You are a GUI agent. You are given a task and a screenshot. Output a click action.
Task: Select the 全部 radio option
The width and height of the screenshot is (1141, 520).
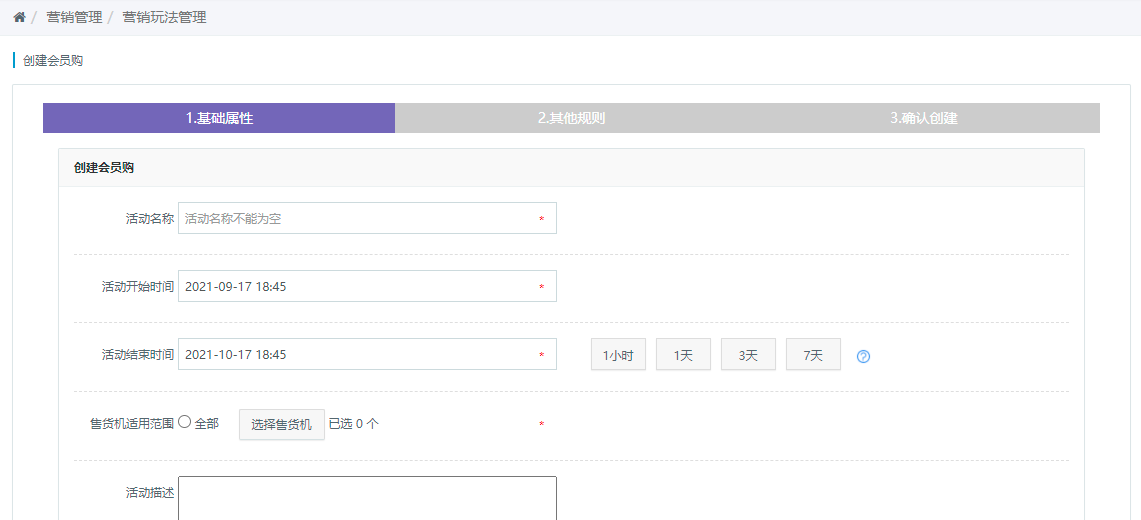click(x=184, y=422)
